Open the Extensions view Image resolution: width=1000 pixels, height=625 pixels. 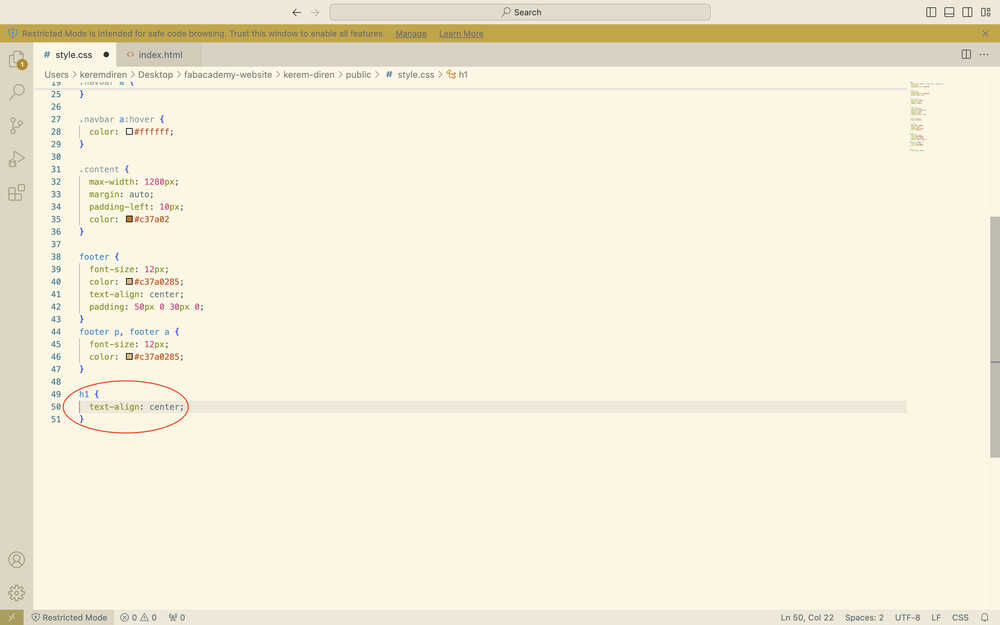point(17,192)
